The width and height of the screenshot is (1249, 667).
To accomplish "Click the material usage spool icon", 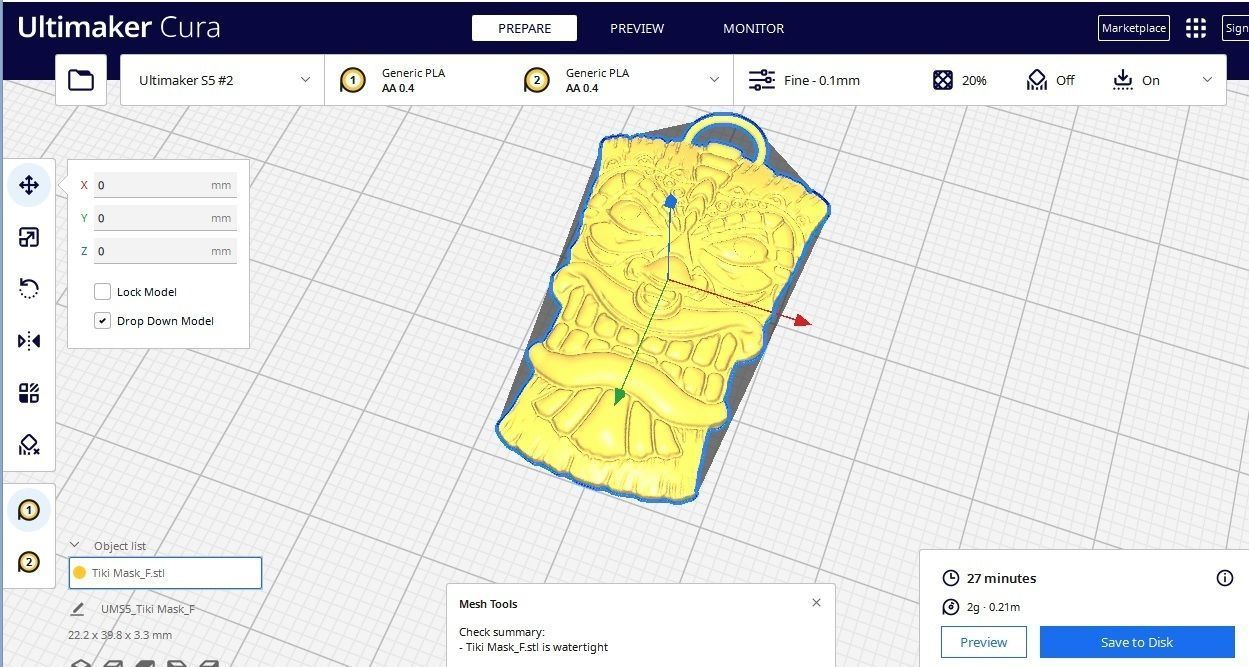I will (x=951, y=607).
